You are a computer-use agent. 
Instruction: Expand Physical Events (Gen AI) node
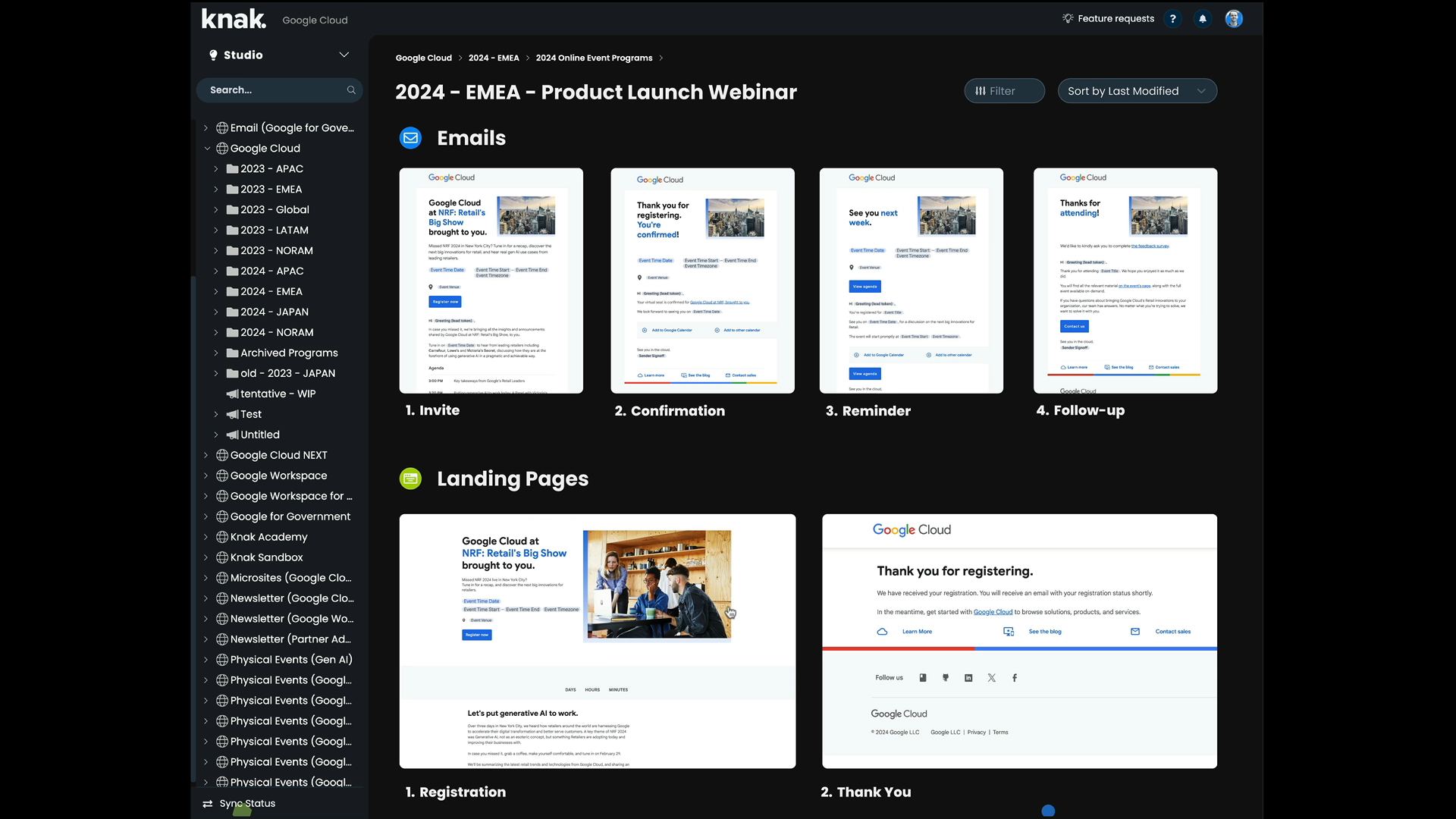point(206,661)
